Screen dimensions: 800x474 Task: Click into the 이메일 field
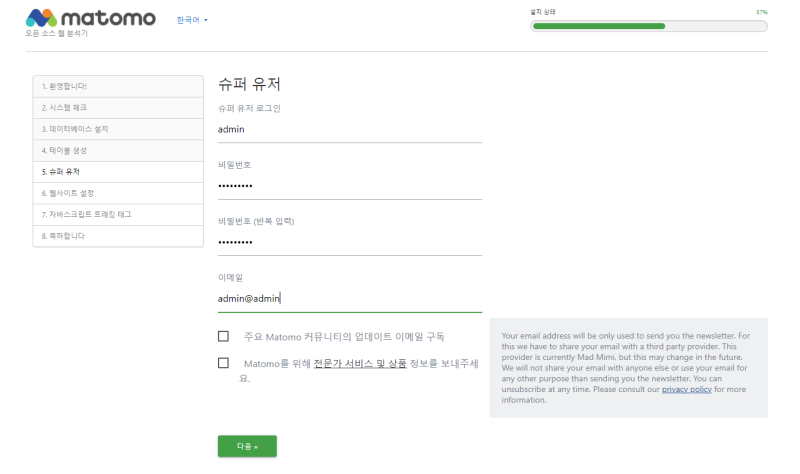(x=349, y=299)
